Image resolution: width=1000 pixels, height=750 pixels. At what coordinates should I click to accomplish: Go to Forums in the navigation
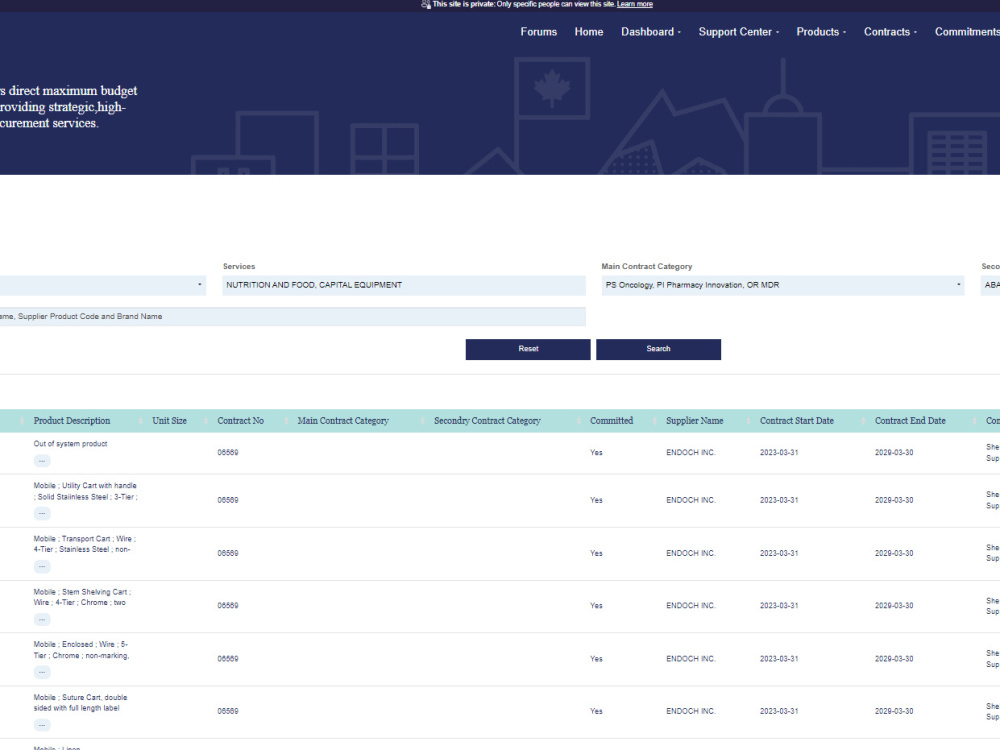pyautogui.click(x=538, y=32)
